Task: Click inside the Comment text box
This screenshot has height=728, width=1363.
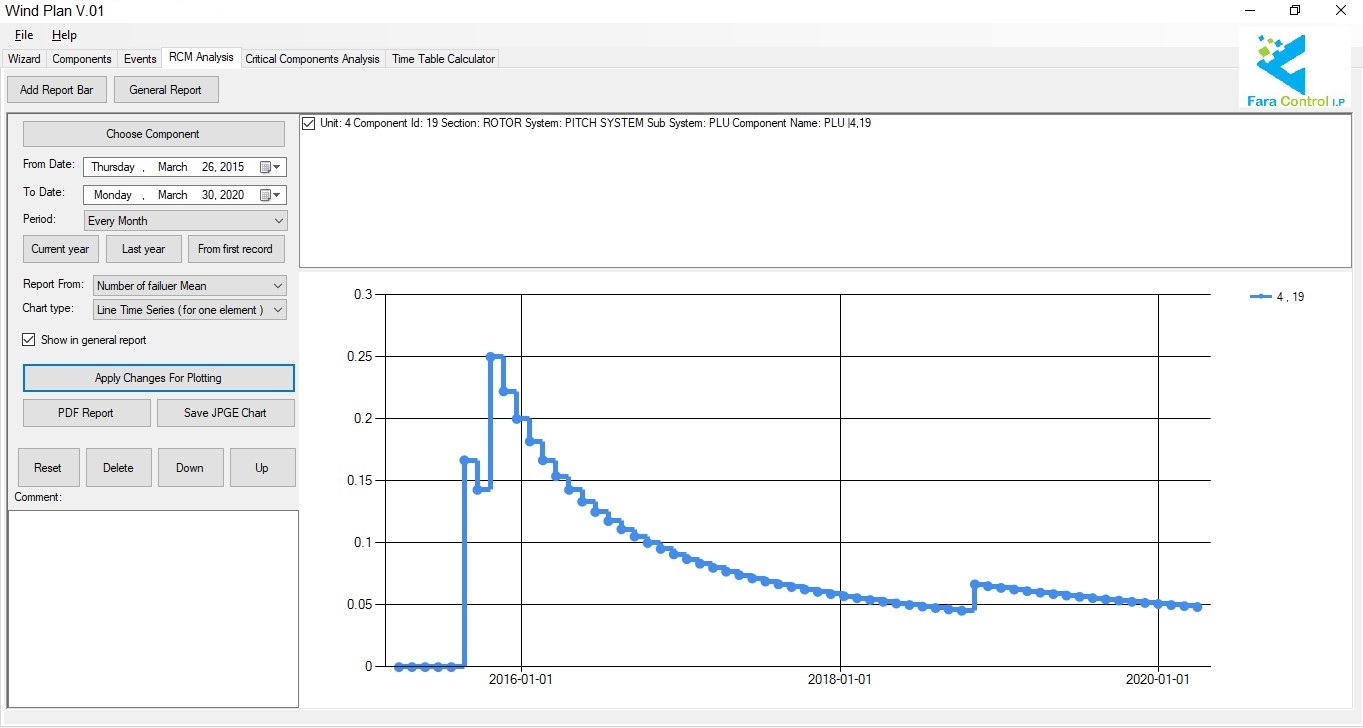Action: tap(153, 608)
